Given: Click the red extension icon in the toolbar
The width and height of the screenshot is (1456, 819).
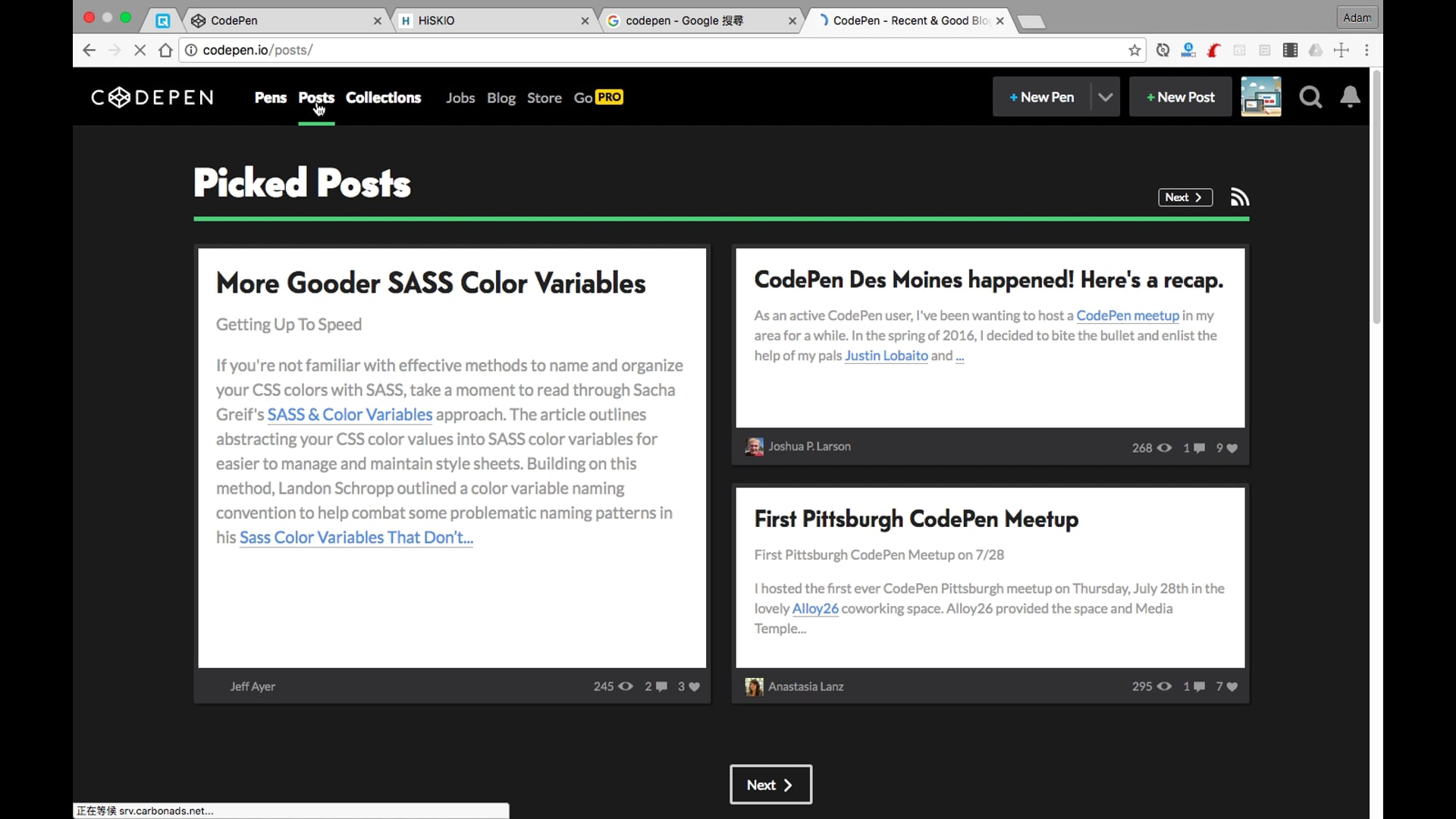Looking at the screenshot, I should coord(1214,50).
